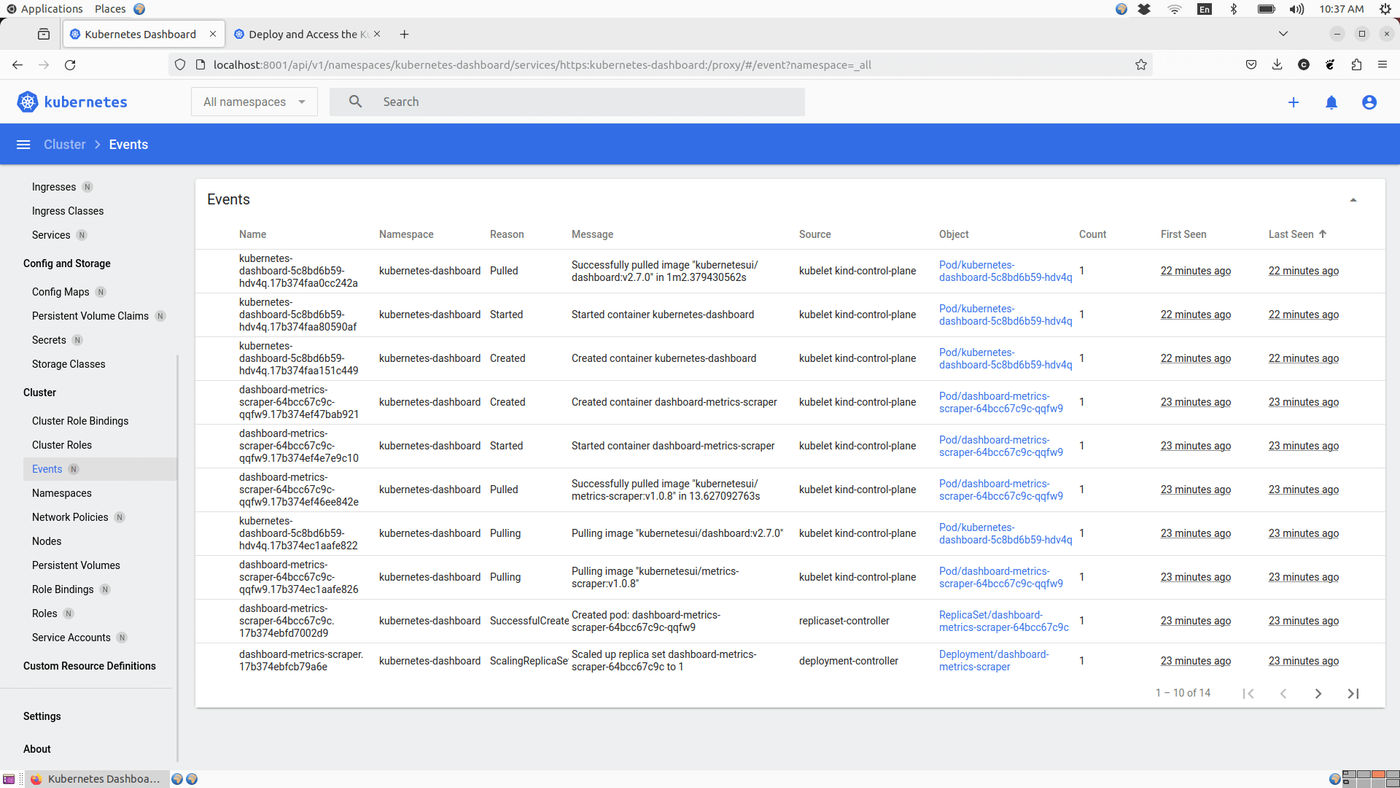1400x788 pixels.
Task: Open the Firefox downloads icon
Action: 1277,65
